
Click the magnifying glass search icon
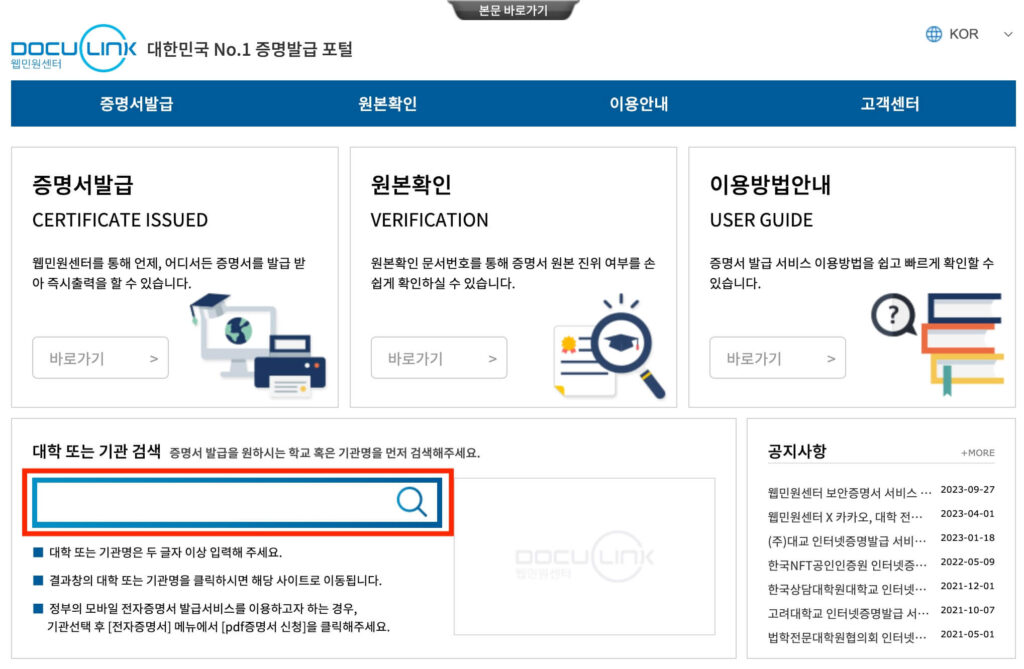pos(411,501)
